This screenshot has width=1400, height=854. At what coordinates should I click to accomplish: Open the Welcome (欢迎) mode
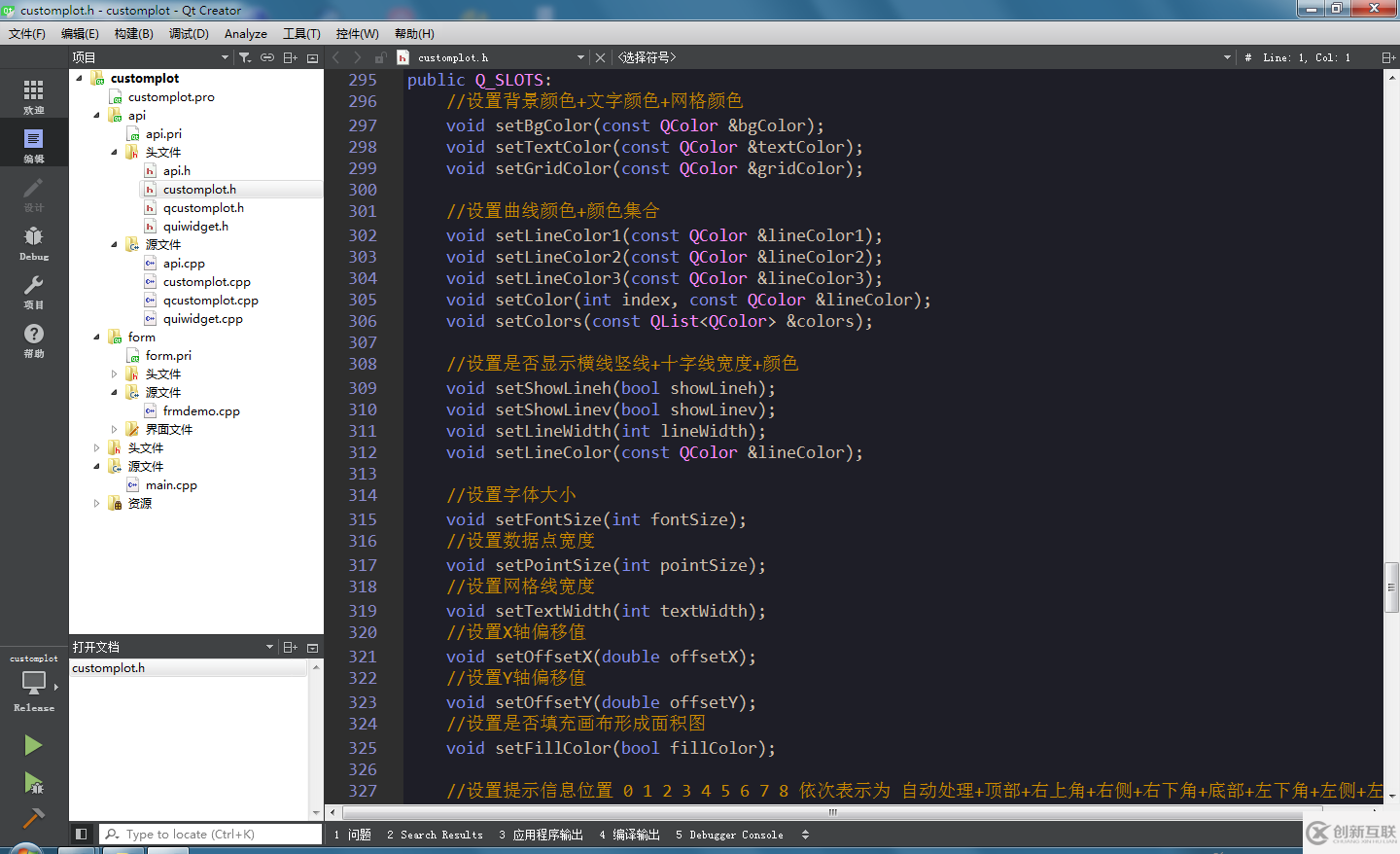tap(34, 95)
